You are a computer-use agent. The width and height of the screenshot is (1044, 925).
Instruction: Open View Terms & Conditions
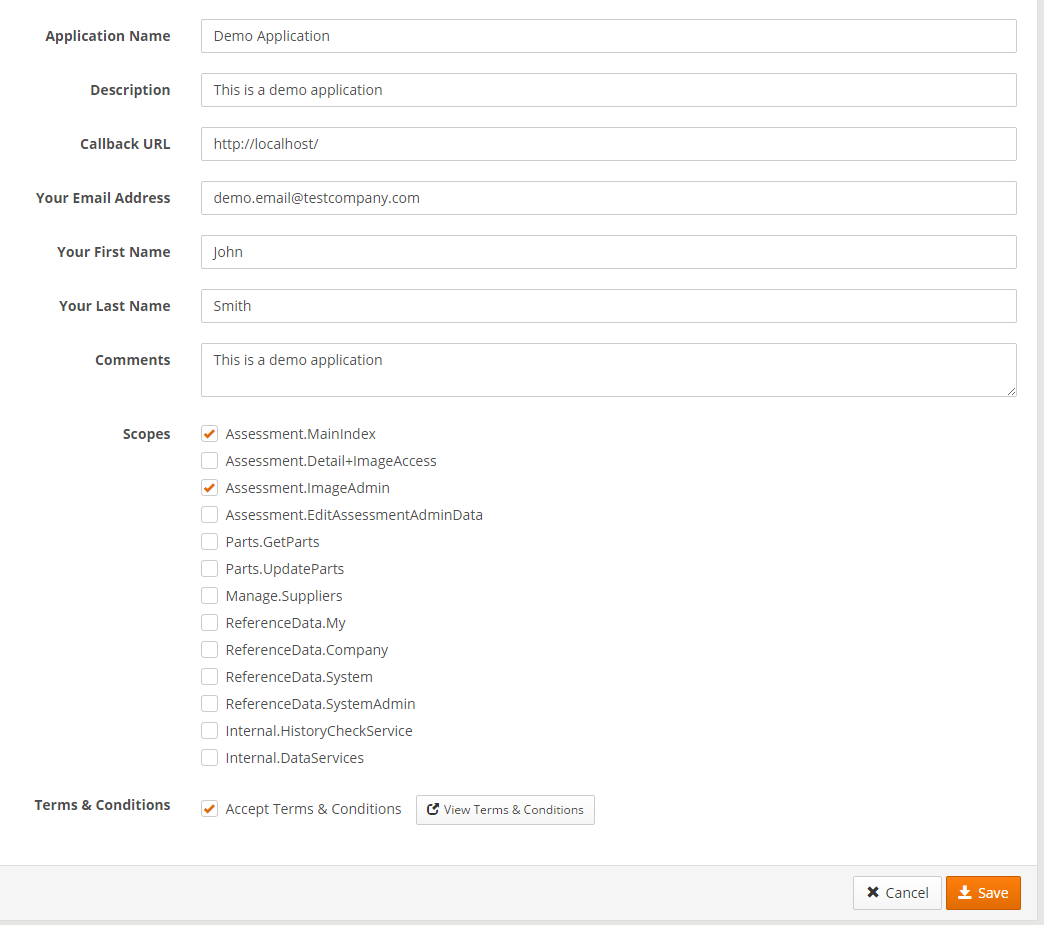pos(505,810)
